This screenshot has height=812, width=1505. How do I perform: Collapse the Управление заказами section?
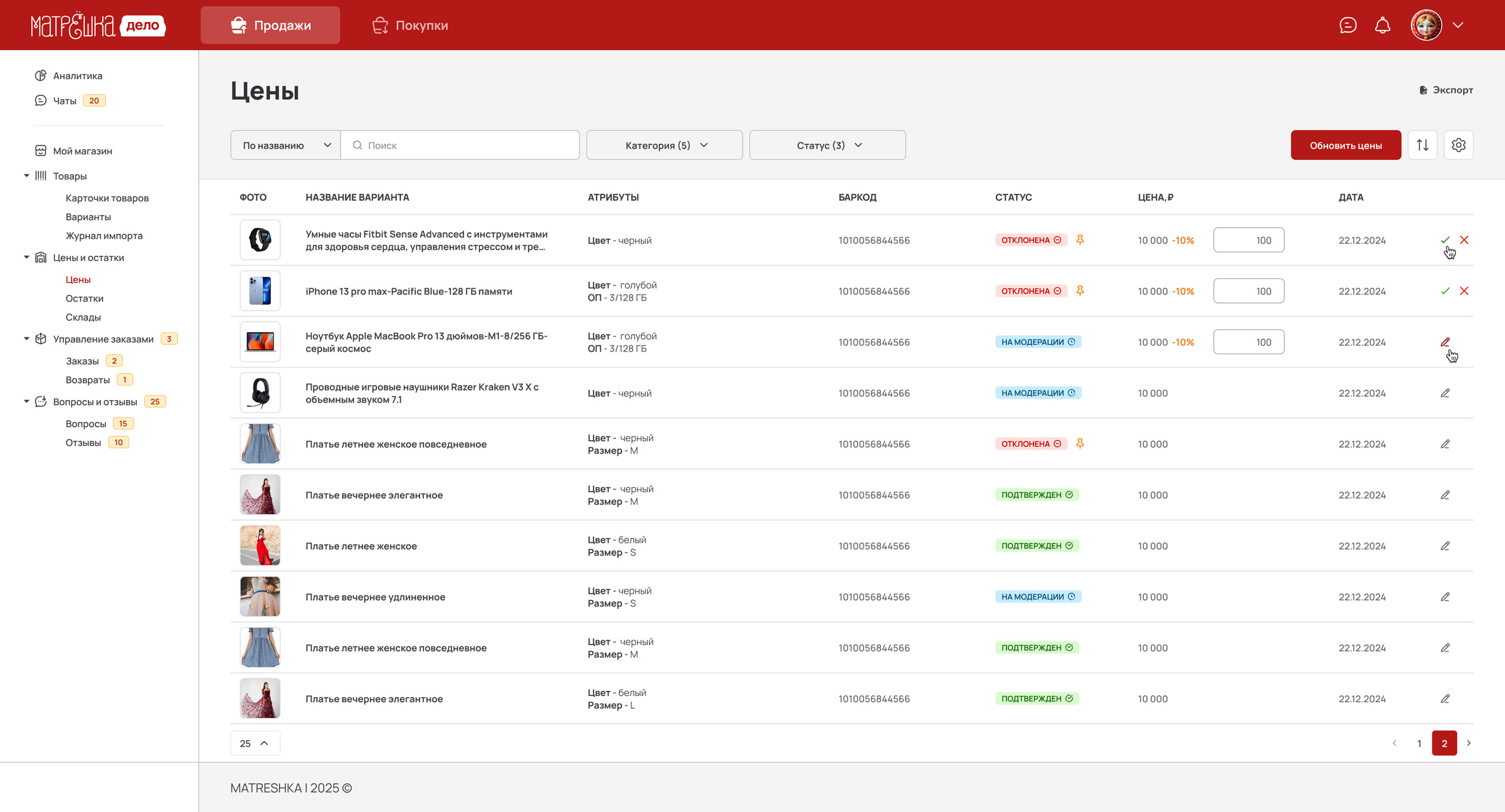coord(26,339)
